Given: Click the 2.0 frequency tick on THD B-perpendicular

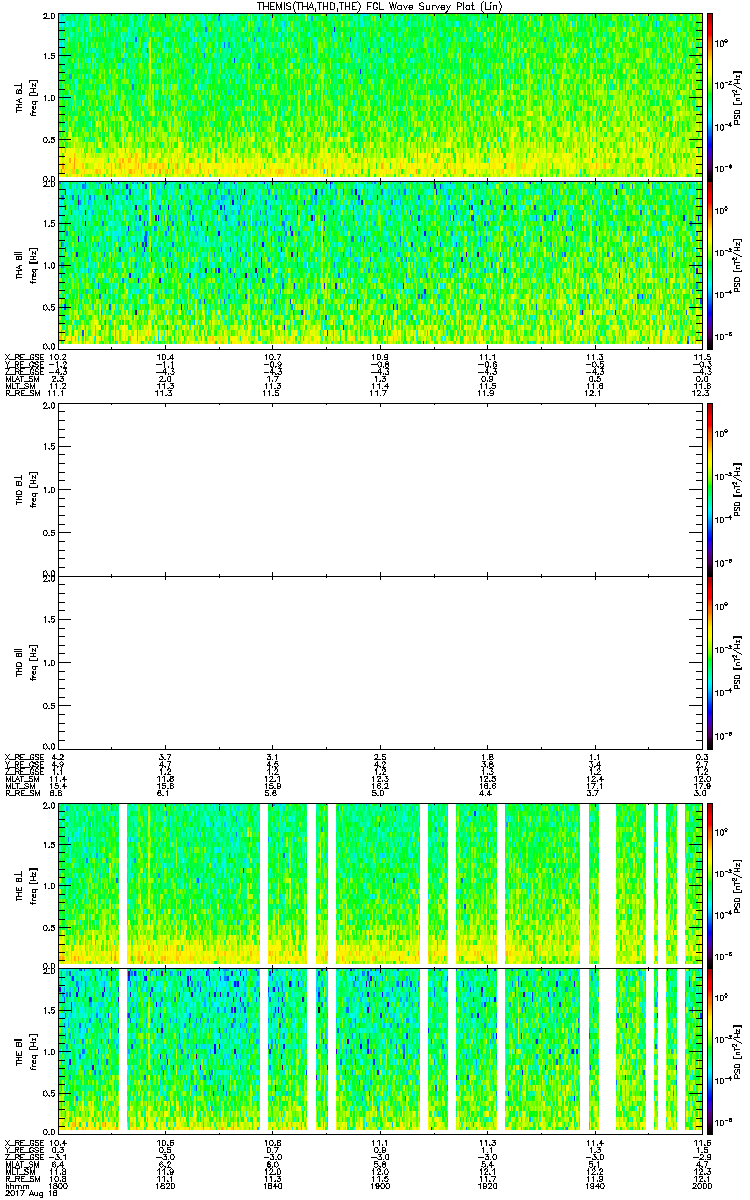Looking at the screenshot, I should (x=47, y=408).
